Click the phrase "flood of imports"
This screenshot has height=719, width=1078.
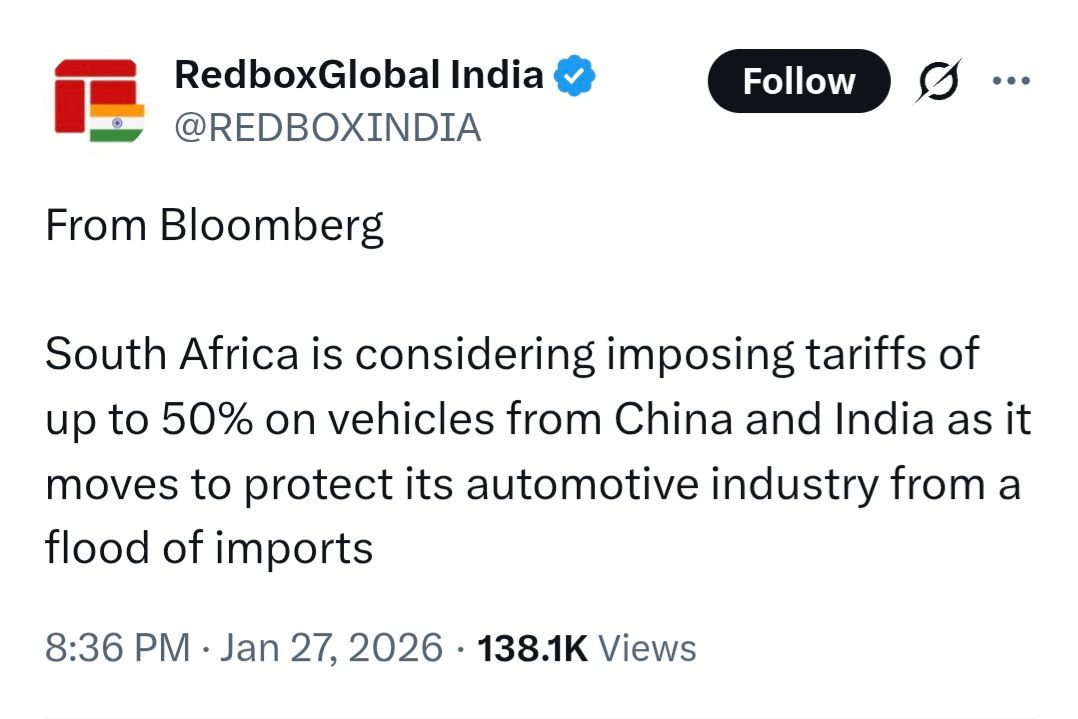point(208,548)
